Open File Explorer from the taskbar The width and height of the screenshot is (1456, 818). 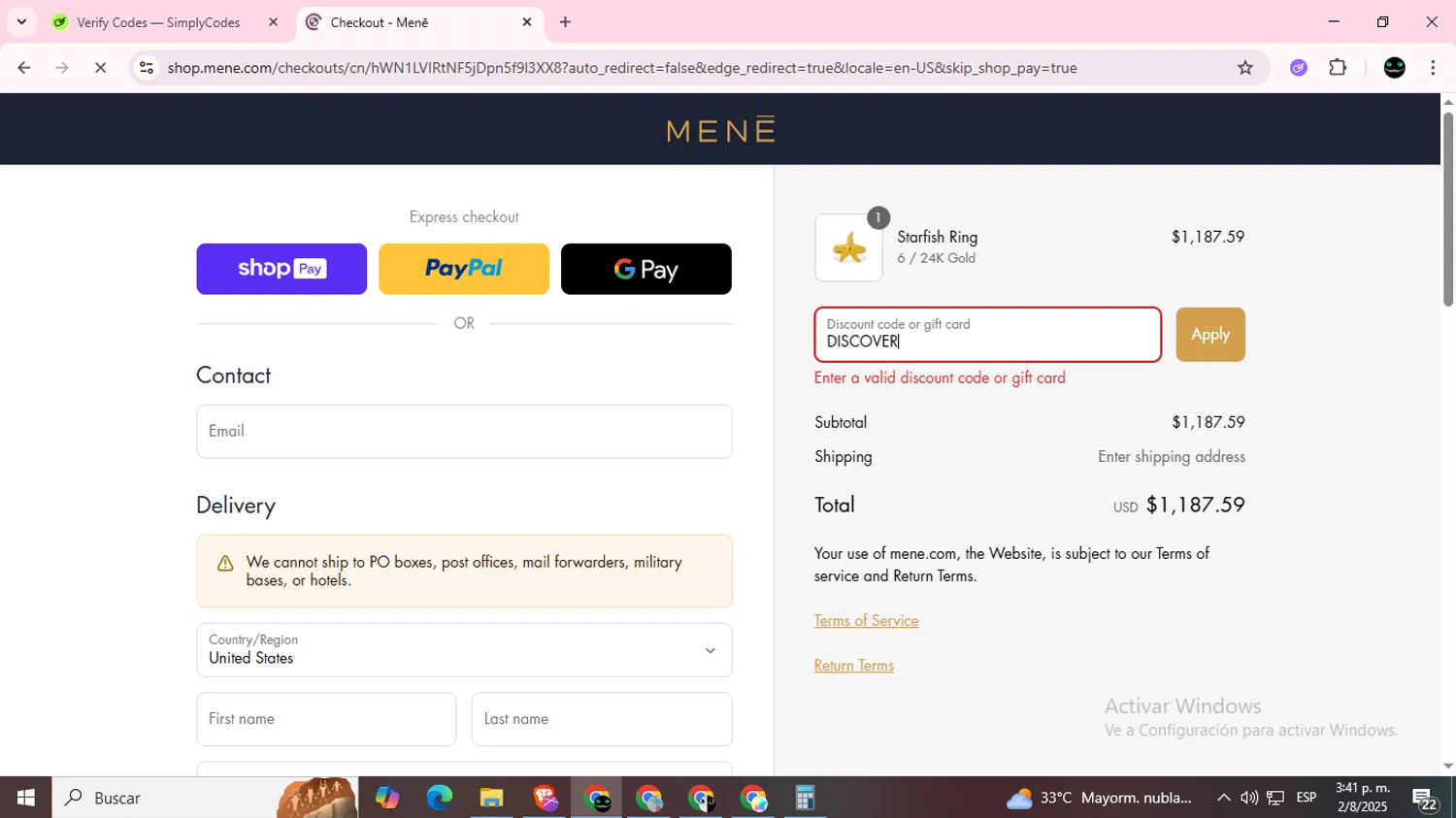(491, 798)
